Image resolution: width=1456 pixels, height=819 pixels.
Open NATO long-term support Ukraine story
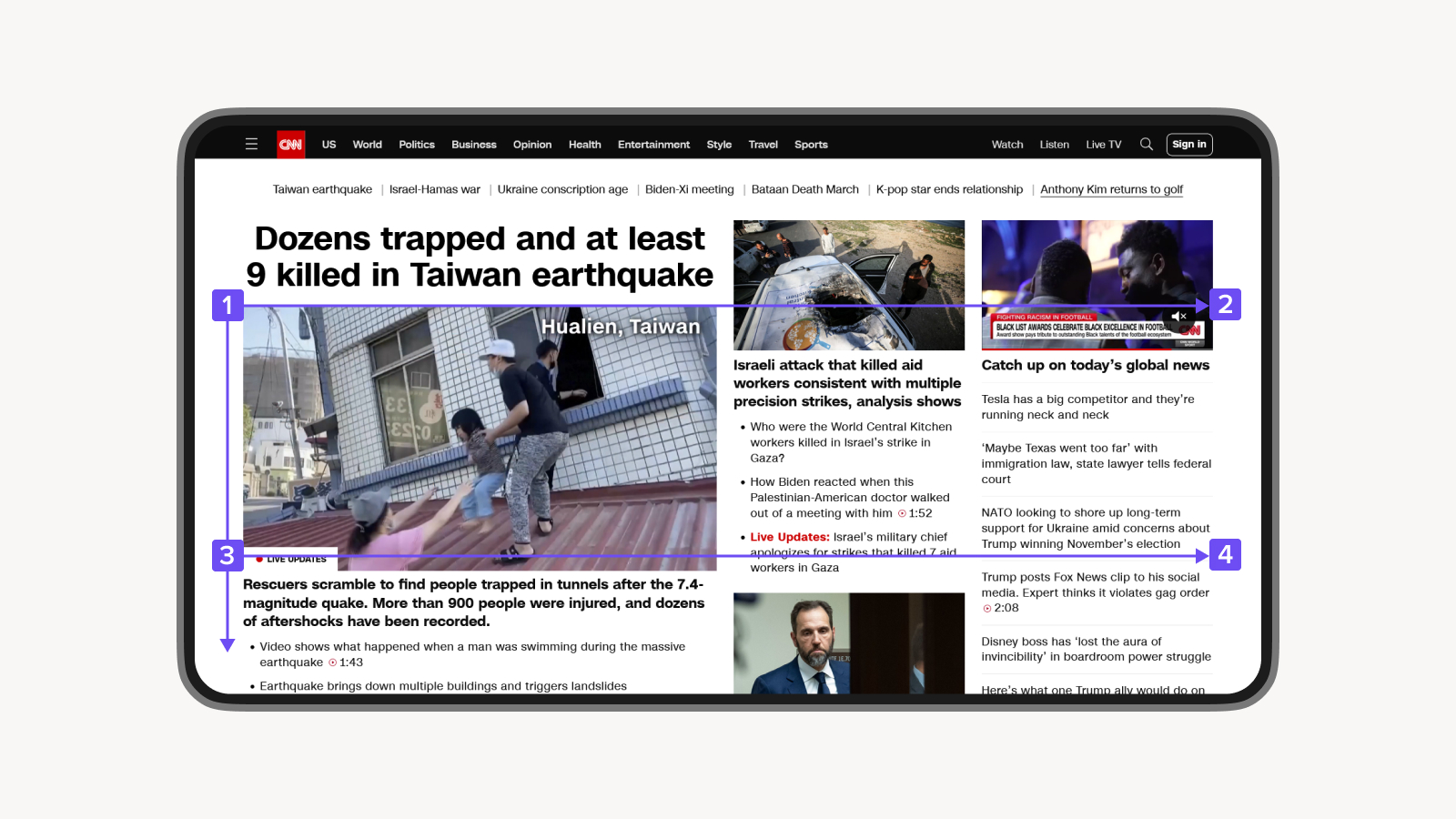(1096, 528)
